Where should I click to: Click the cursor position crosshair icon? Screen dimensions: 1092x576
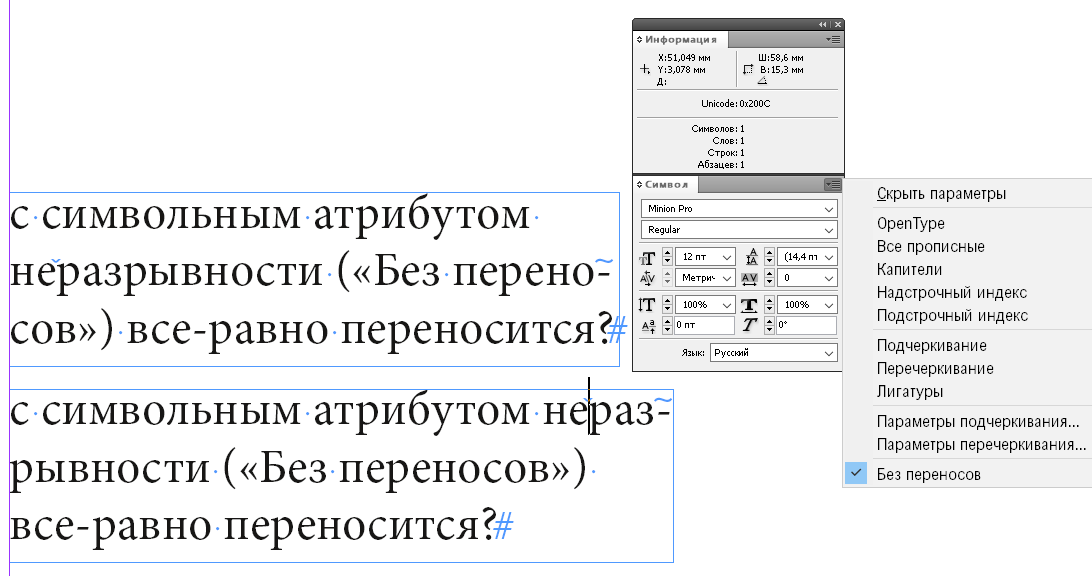tap(645, 70)
